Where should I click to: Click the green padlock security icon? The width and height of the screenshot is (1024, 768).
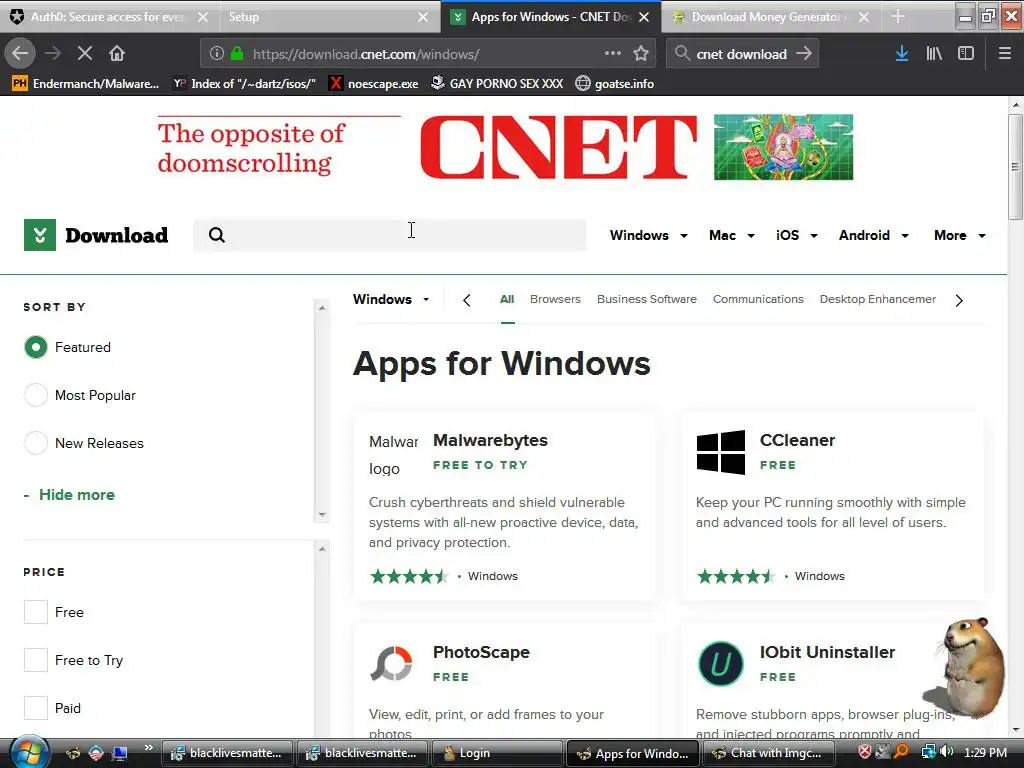coord(237,54)
